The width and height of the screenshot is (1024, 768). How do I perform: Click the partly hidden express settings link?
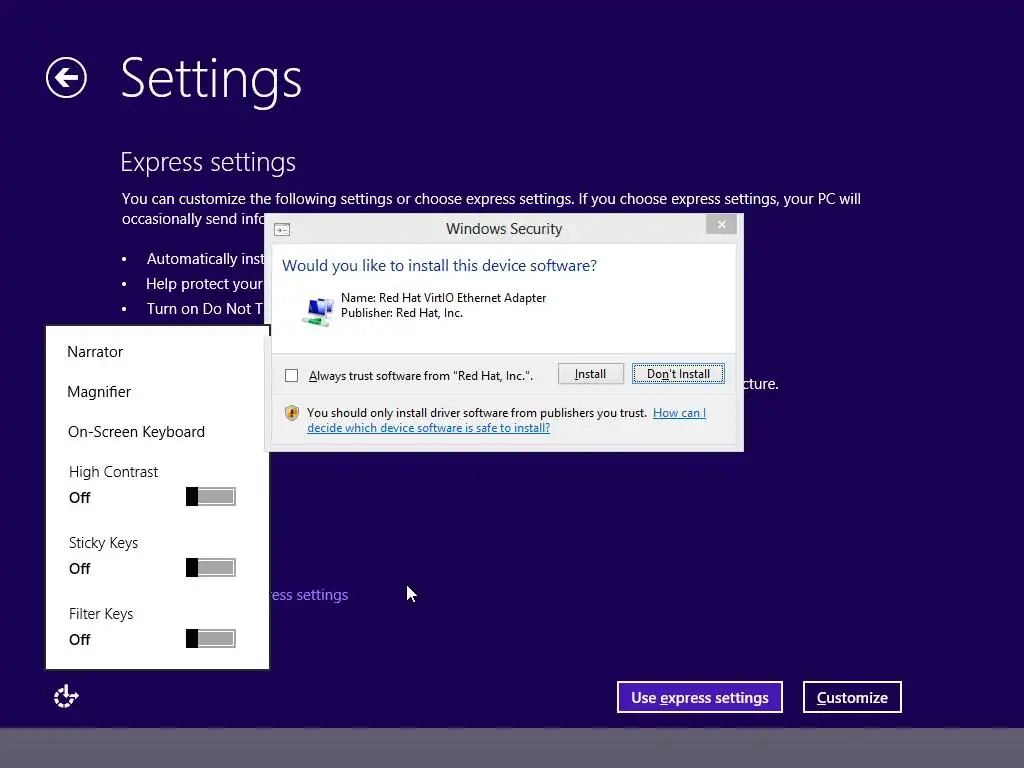(x=309, y=595)
